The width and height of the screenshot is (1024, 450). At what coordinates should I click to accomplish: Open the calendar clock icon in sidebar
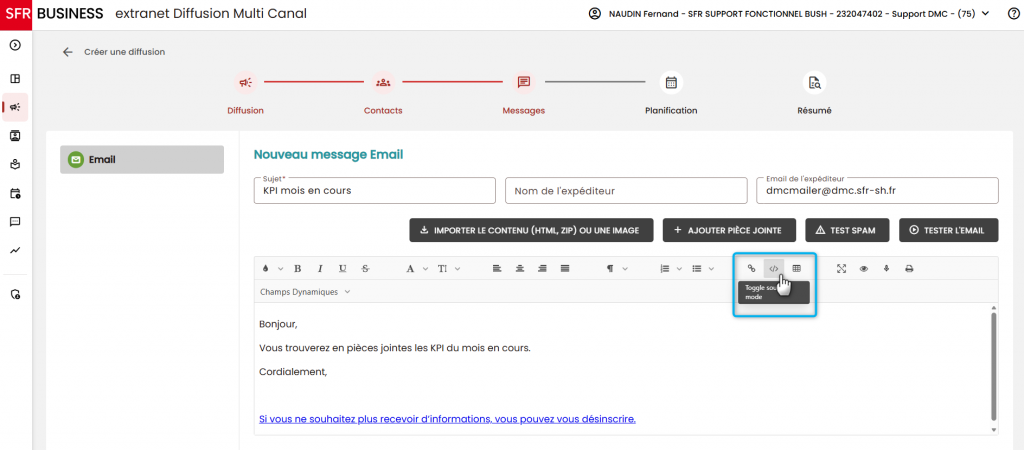point(15,193)
